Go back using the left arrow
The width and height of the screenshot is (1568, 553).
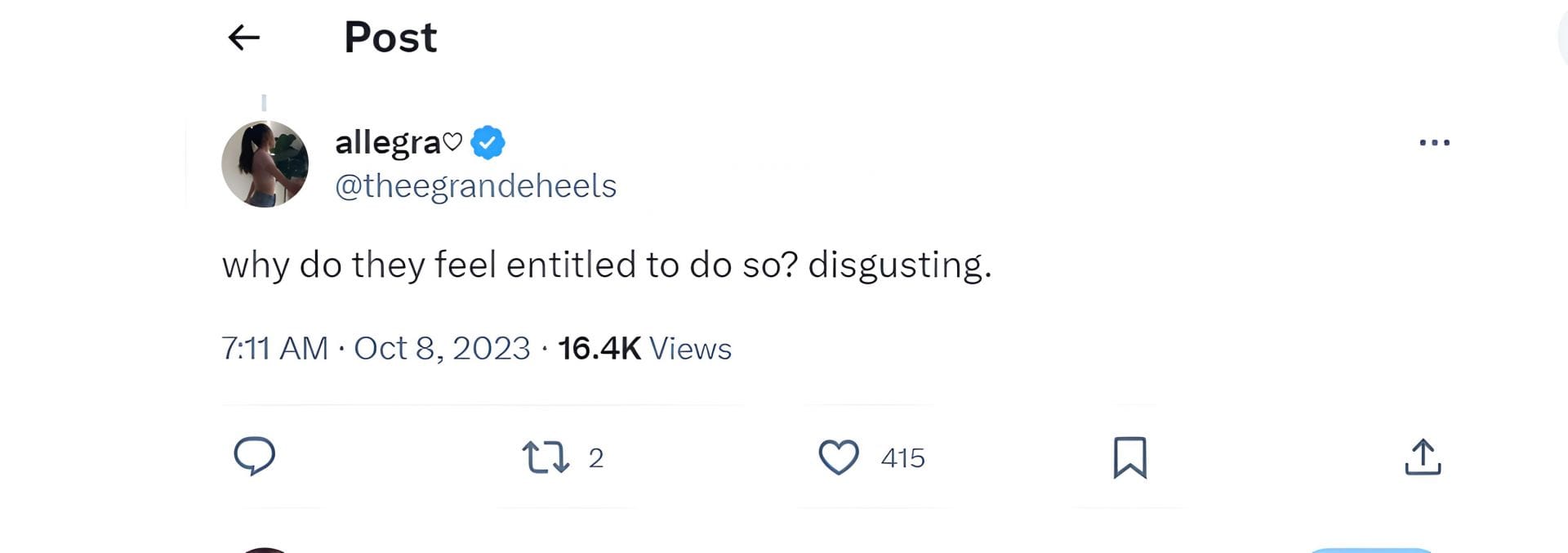click(x=243, y=37)
